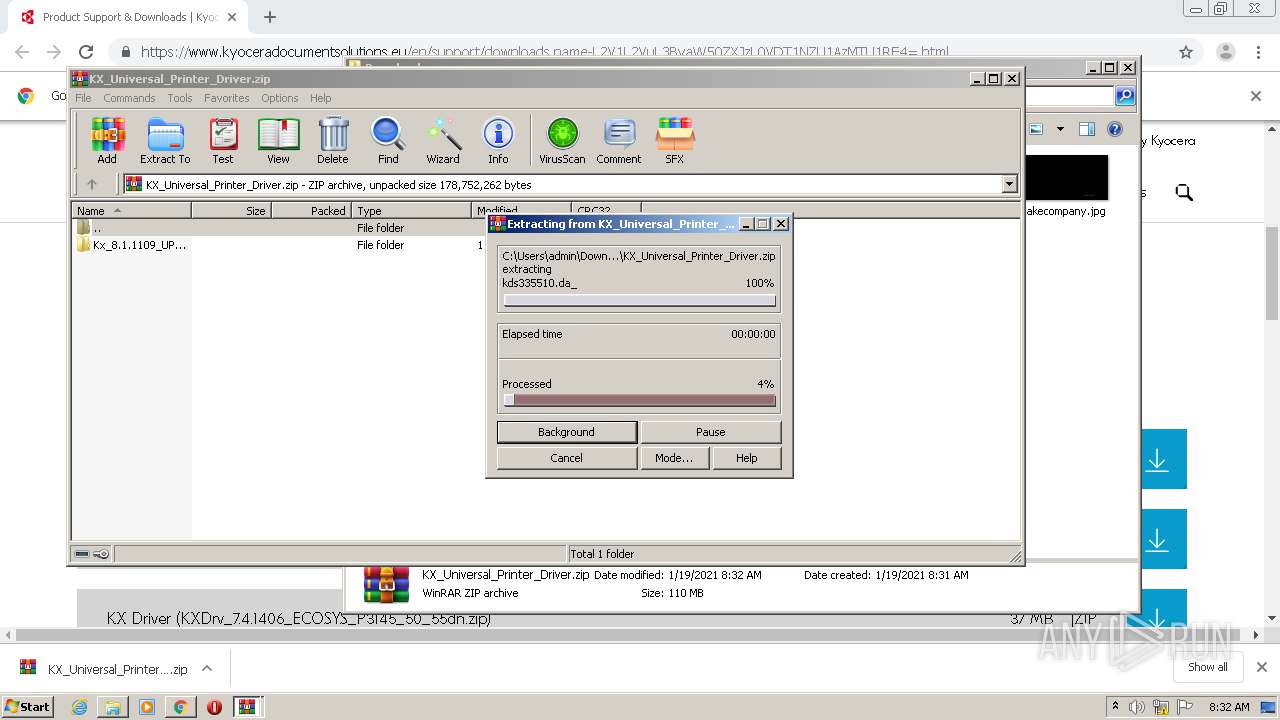Click the Extract To toolbar icon
Screen dimensions: 1280x720
pyautogui.click(x=165, y=141)
